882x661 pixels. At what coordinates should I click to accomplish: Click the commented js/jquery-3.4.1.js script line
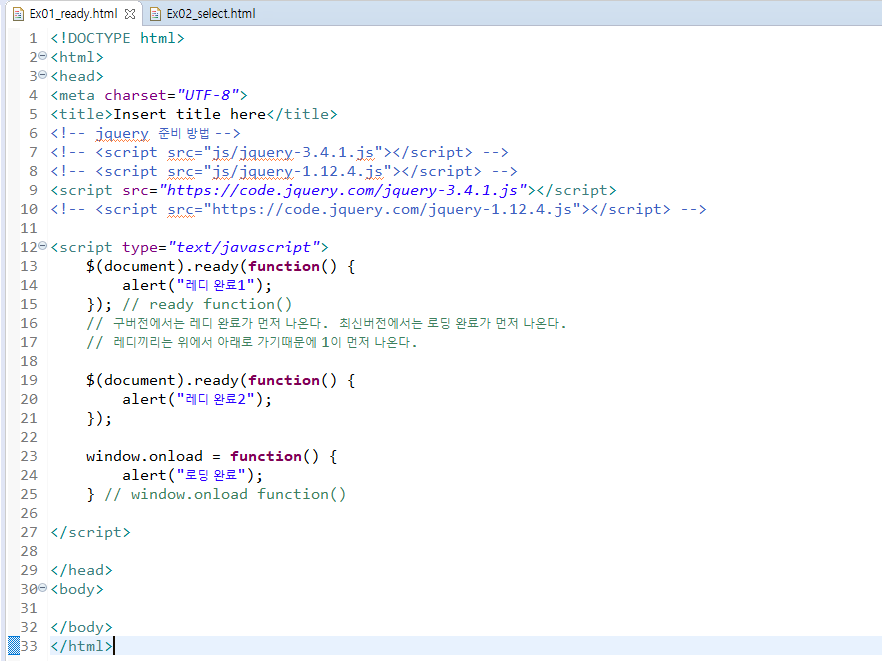pos(280,152)
